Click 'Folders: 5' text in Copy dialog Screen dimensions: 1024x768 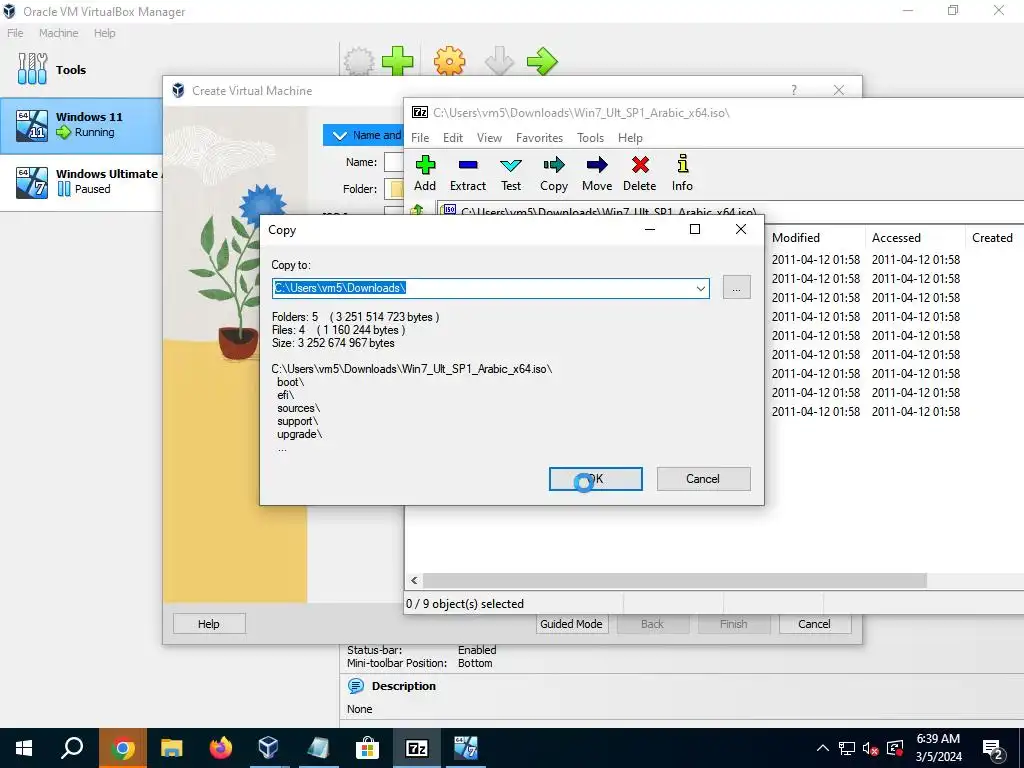(295, 317)
